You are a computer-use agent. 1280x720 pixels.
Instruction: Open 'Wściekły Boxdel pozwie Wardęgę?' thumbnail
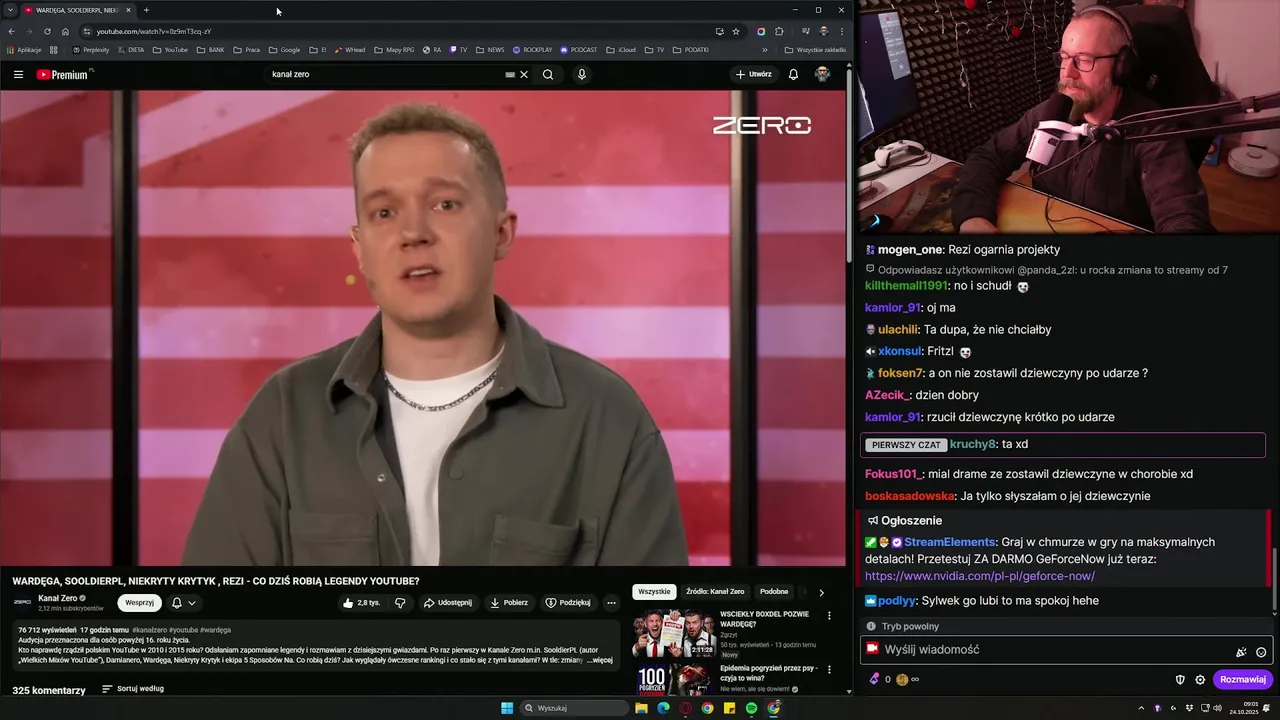[673, 633]
